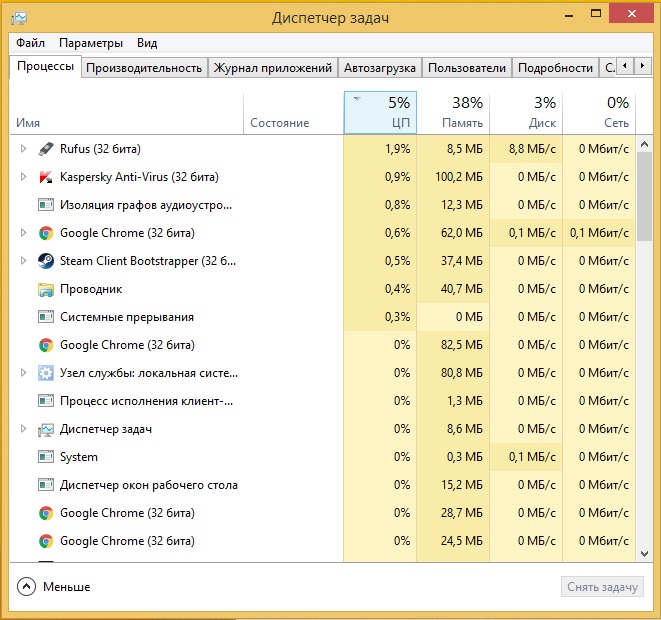Click the Chrome icon in the 28,7 МБ row

46,513
